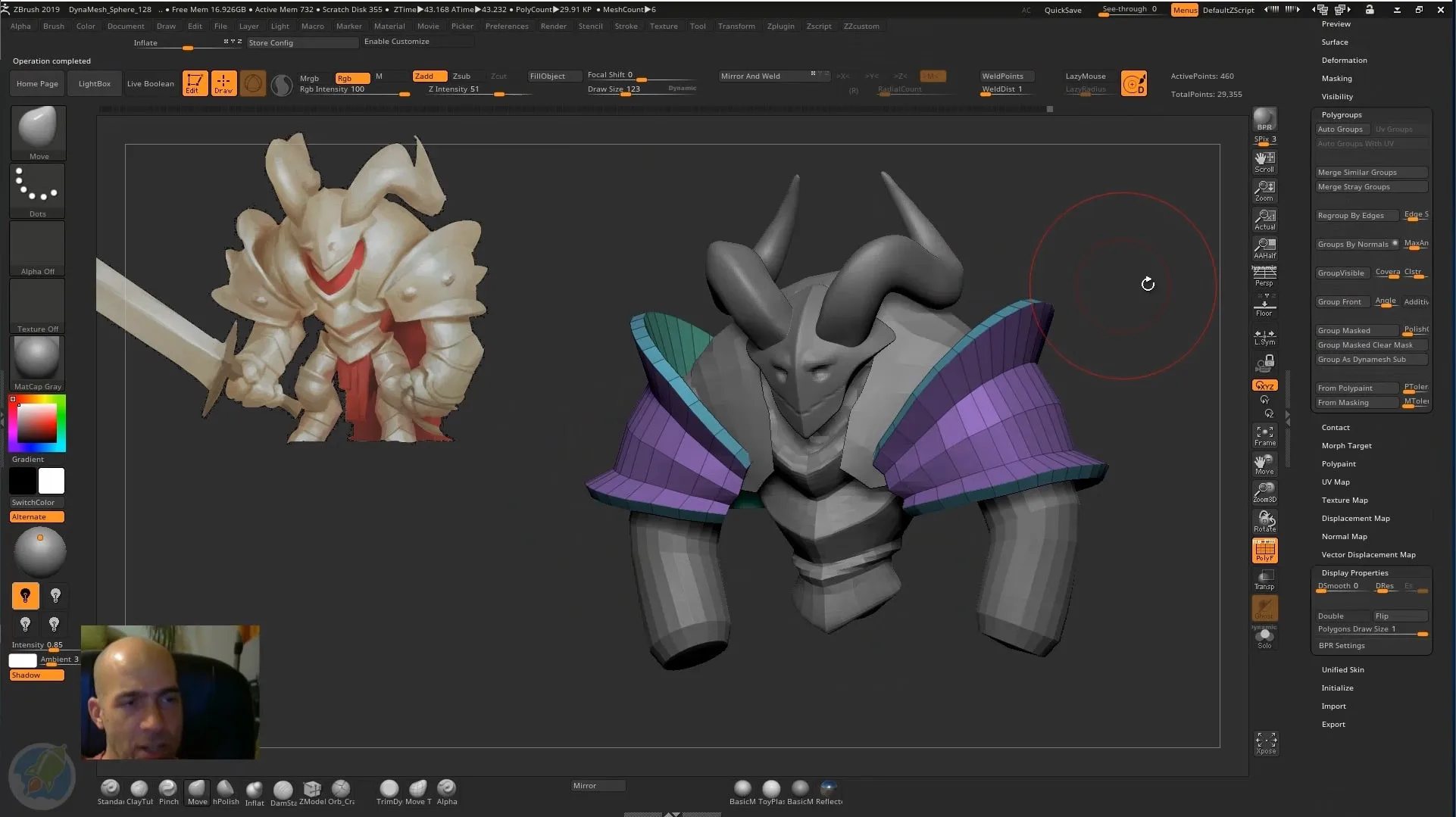This screenshot has width=1456, height=817.
Task: Enable Perspective with the Persp icon
Action: point(1264,276)
